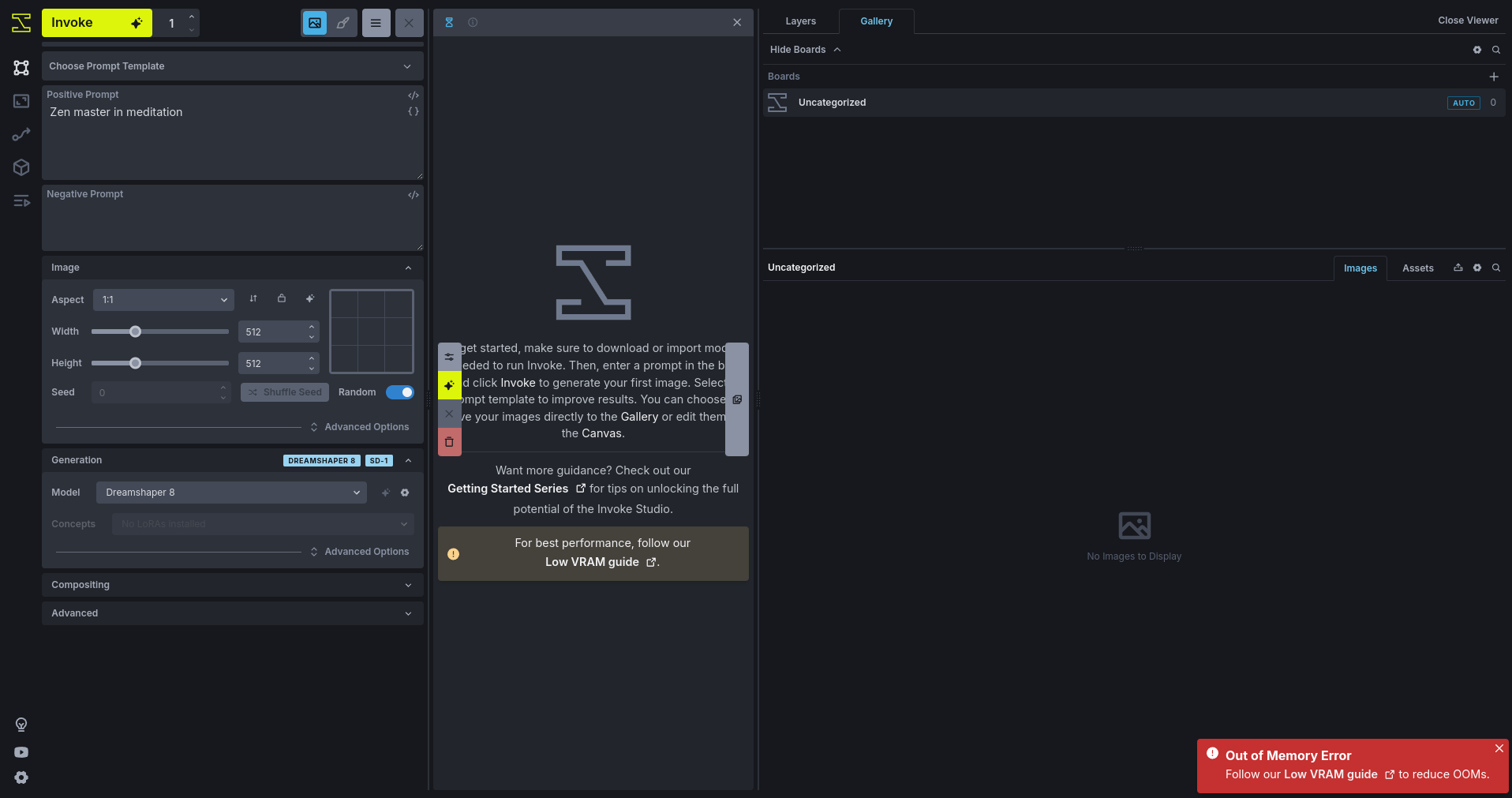Click floating parameters sliders icon
Viewport: 1512px width, 798px height.
point(449,357)
